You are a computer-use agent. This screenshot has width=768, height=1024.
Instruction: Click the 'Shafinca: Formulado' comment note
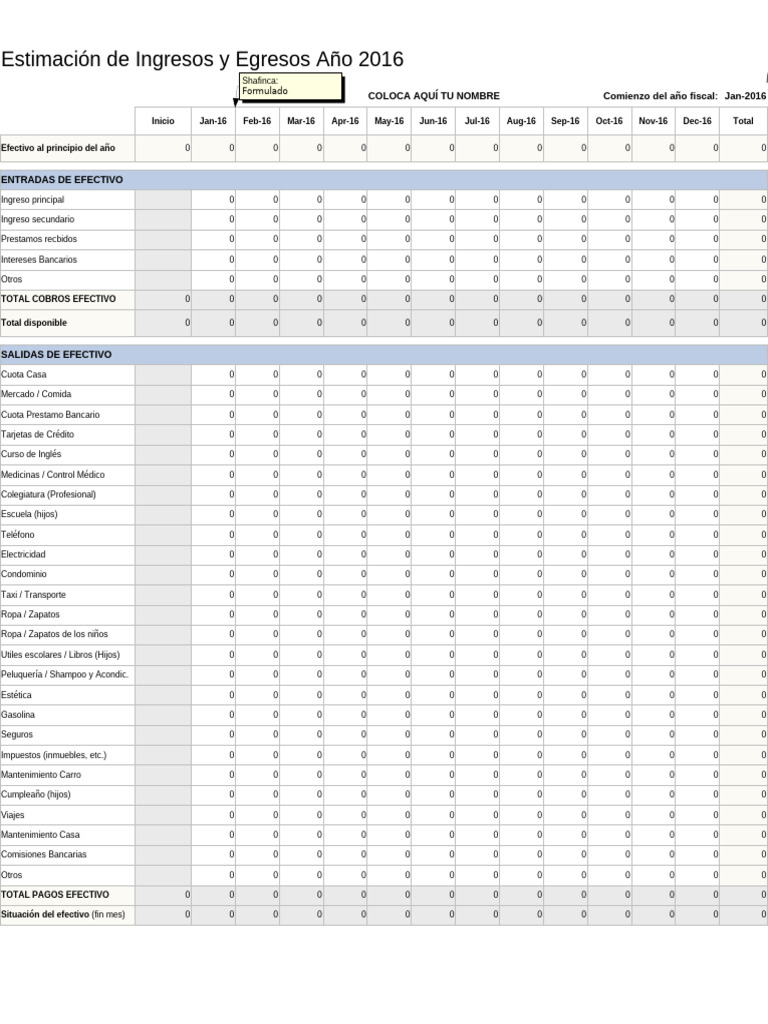(x=291, y=87)
